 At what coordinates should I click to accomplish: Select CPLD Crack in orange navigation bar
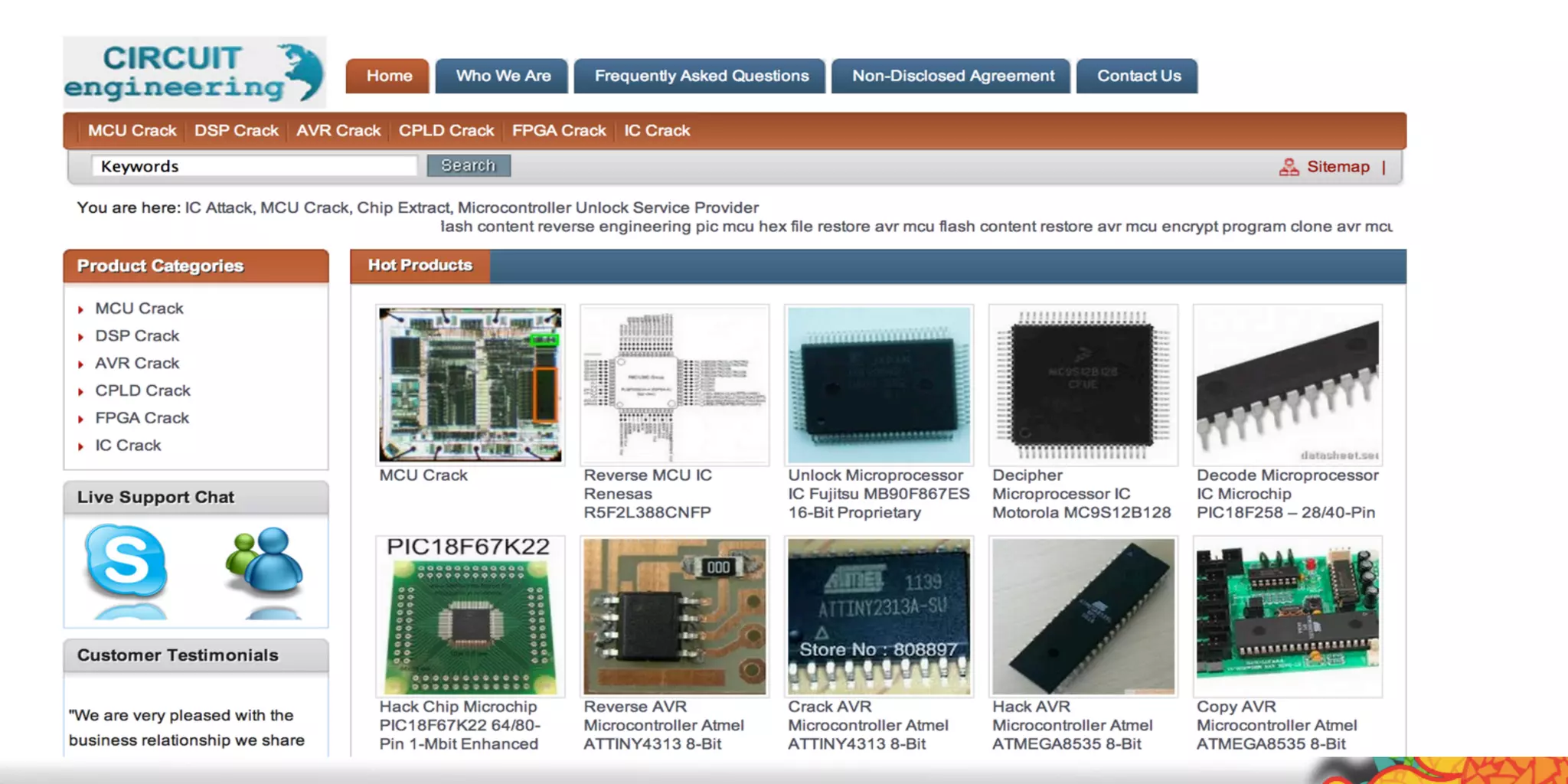[x=446, y=131]
